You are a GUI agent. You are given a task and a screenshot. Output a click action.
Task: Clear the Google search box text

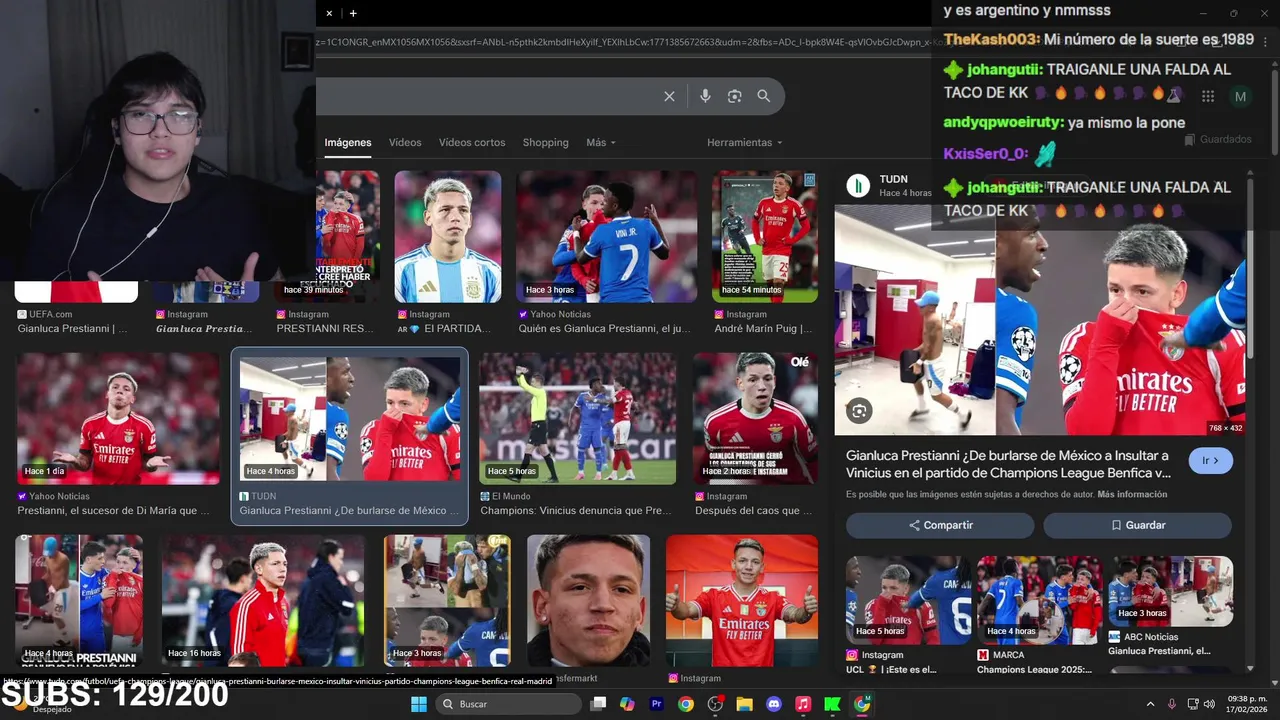[x=669, y=96]
